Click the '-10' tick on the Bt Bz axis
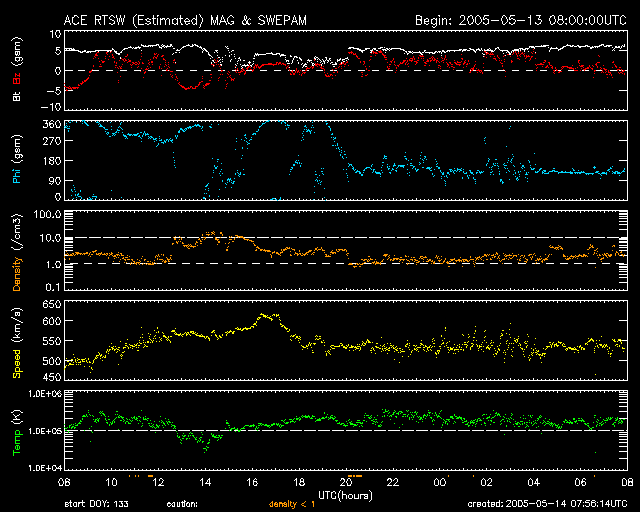 [51, 107]
